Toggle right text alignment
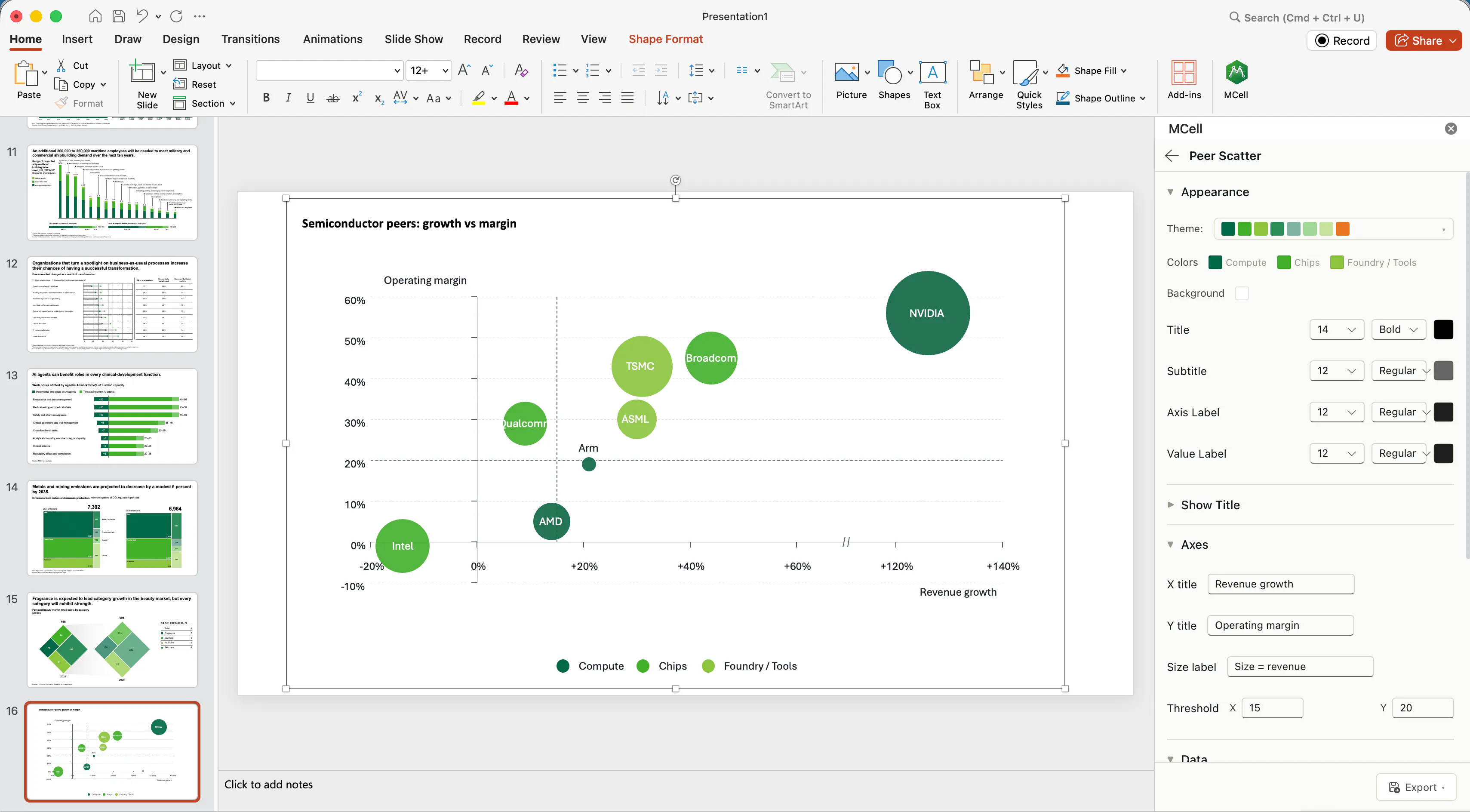 click(605, 98)
